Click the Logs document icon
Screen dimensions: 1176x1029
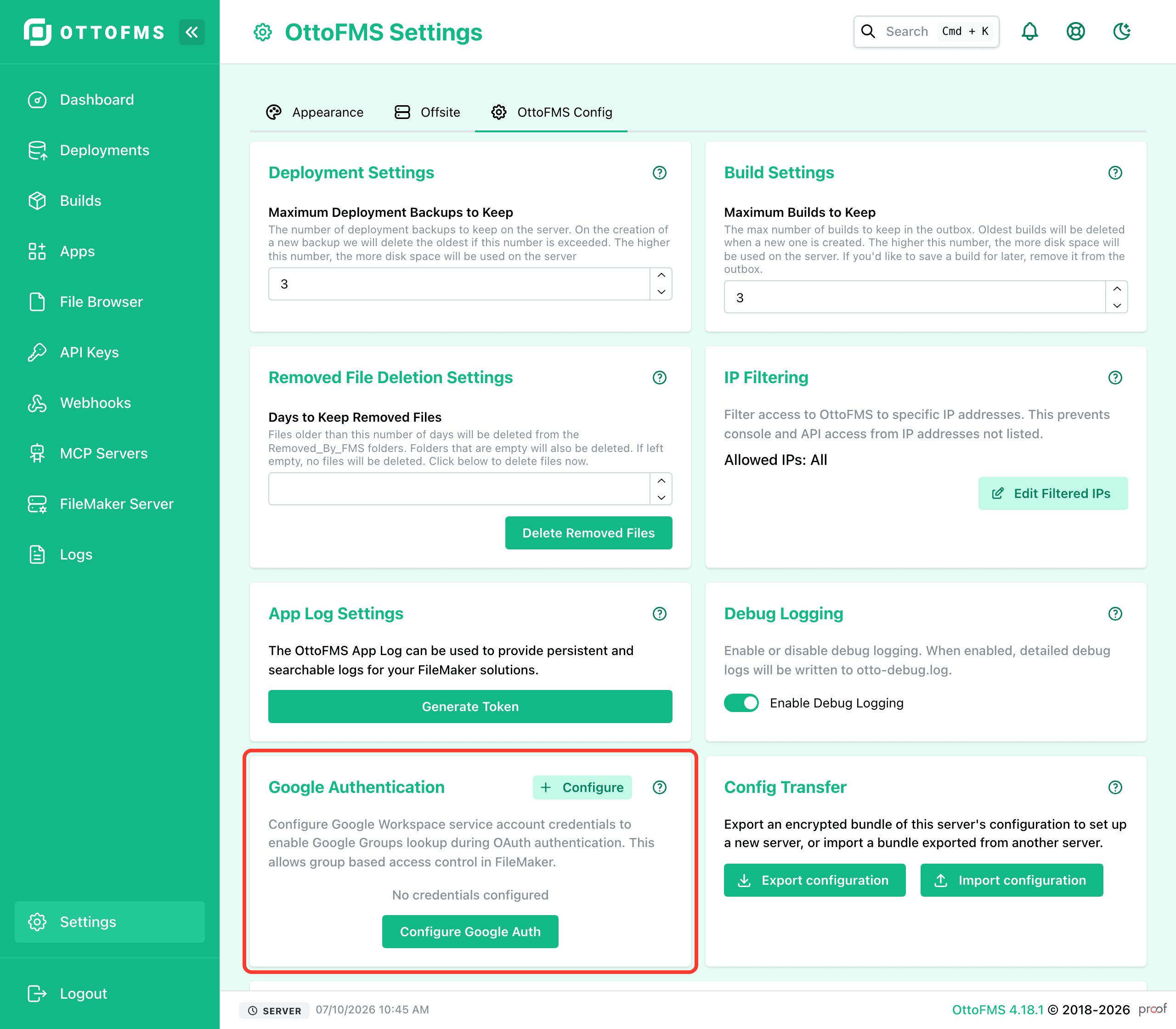37,555
